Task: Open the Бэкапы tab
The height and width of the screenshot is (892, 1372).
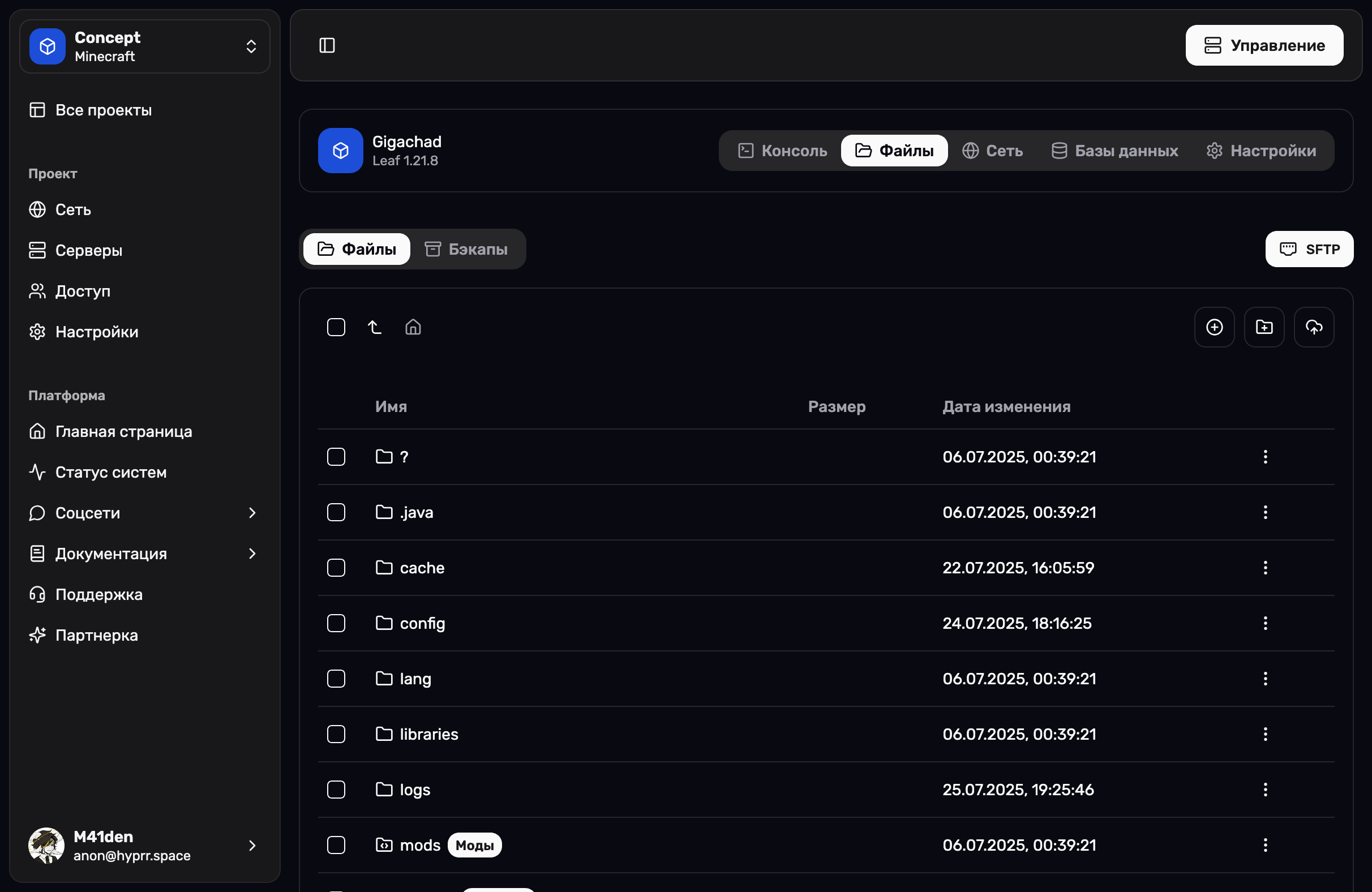Action: (466, 249)
